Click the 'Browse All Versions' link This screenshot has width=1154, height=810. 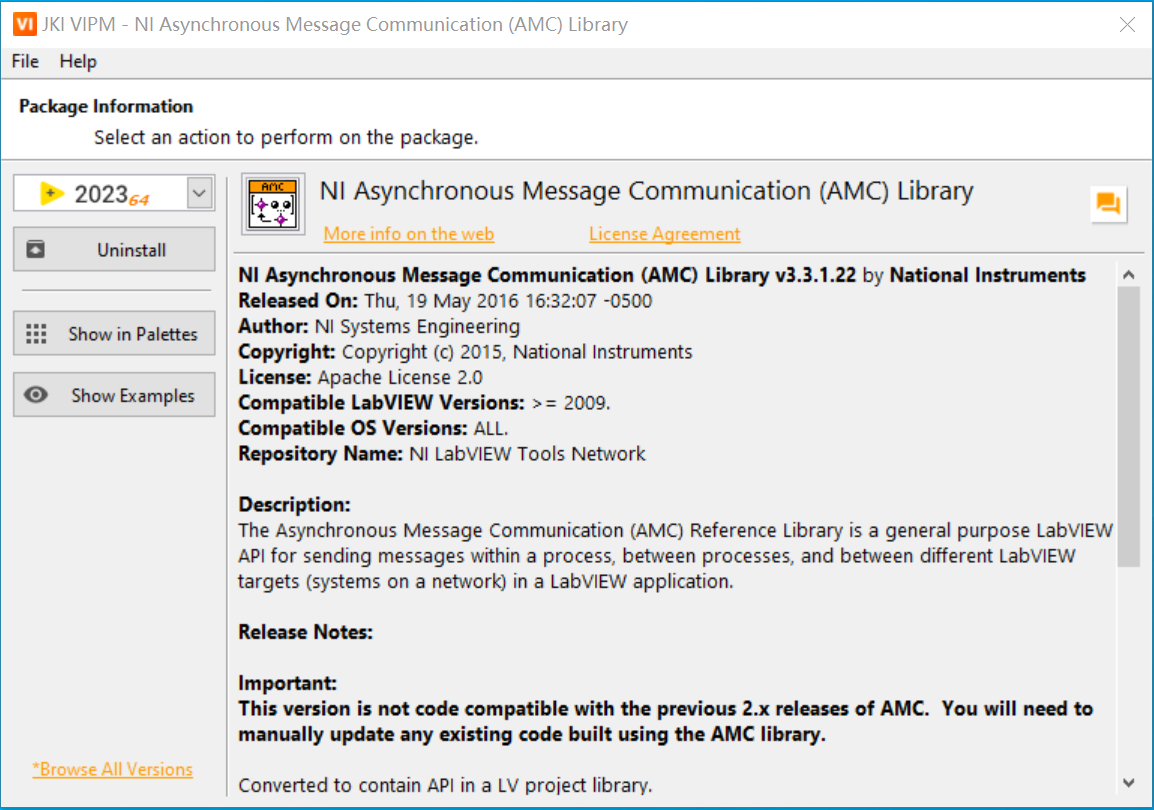click(x=112, y=769)
